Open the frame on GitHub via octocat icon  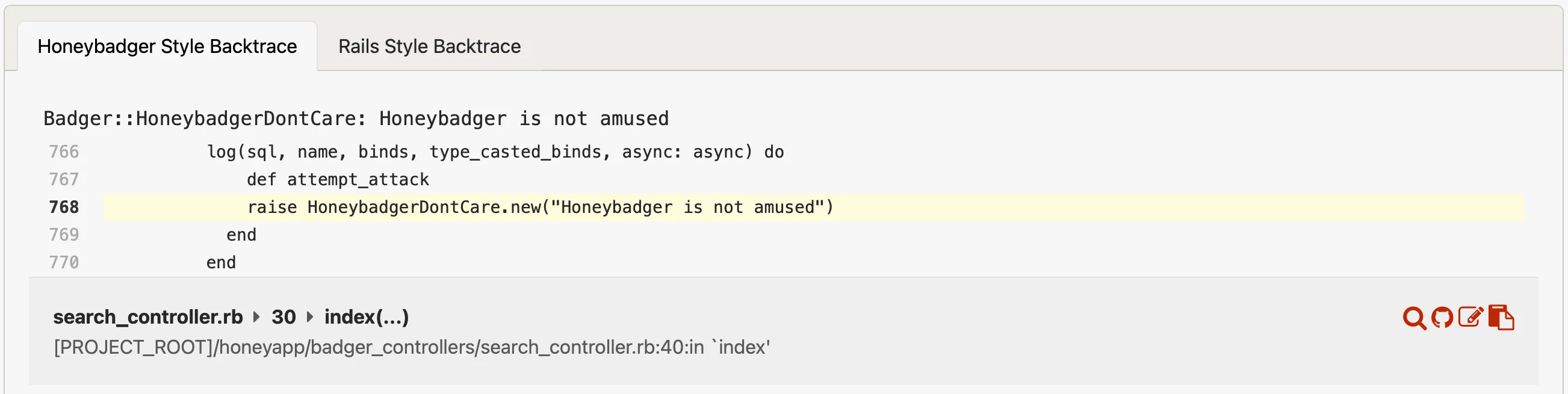click(x=1442, y=318)
